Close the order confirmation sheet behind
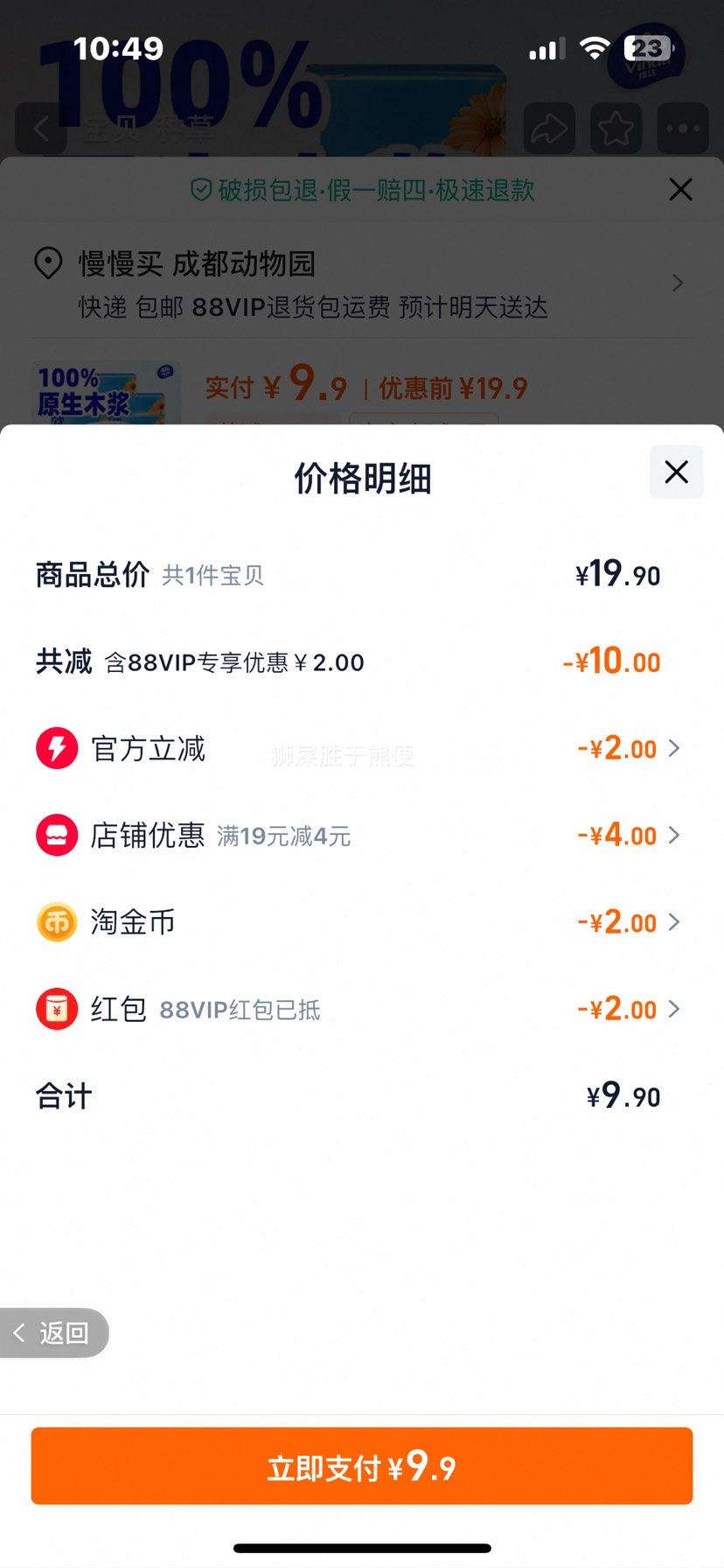 coord(680,189)
